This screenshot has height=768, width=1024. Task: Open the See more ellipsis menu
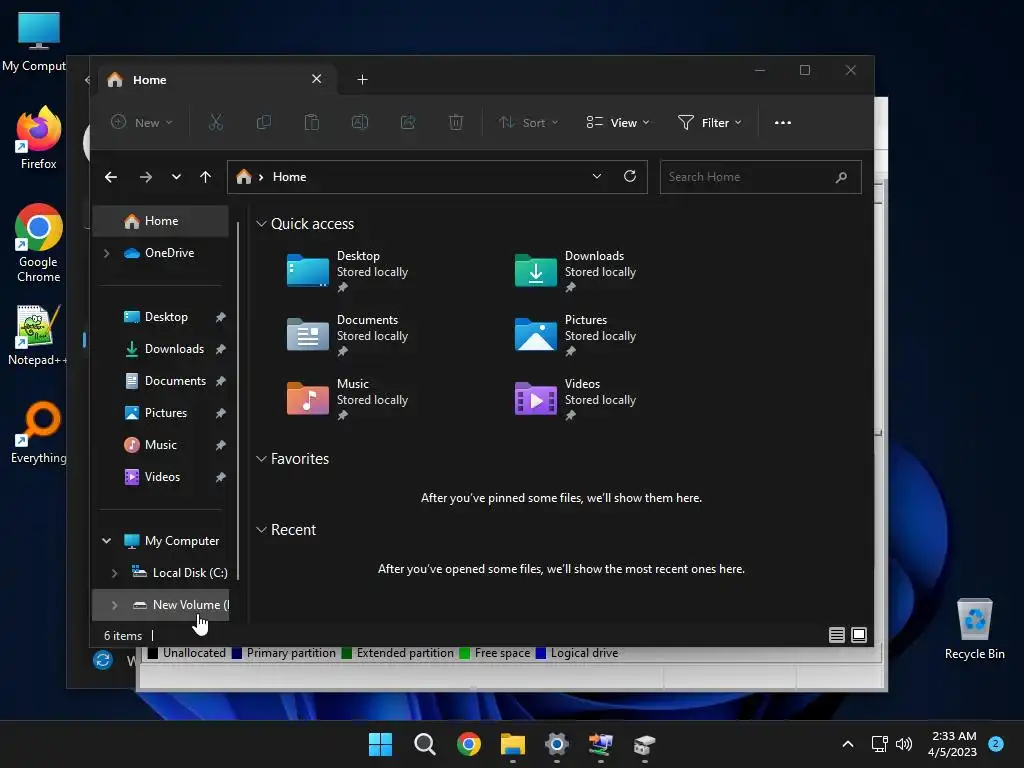[x=782, y=123]
